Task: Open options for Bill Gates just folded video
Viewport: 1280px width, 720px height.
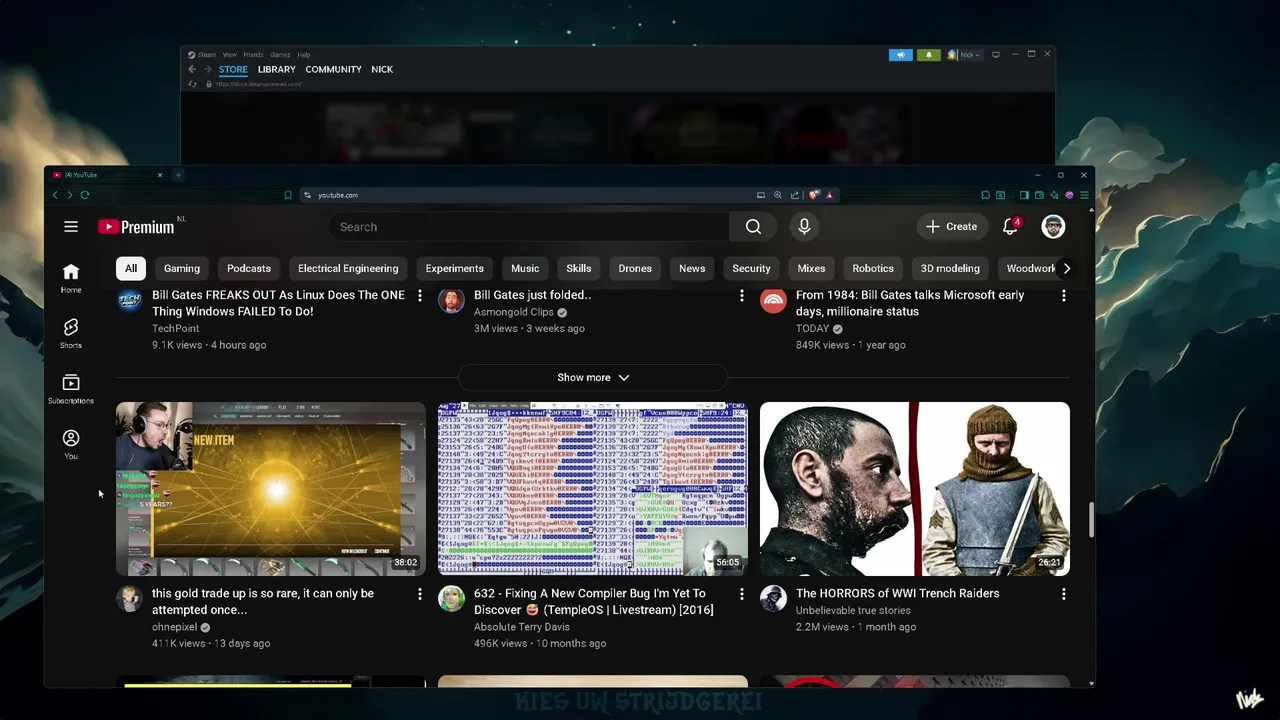Action: (742, 296)
